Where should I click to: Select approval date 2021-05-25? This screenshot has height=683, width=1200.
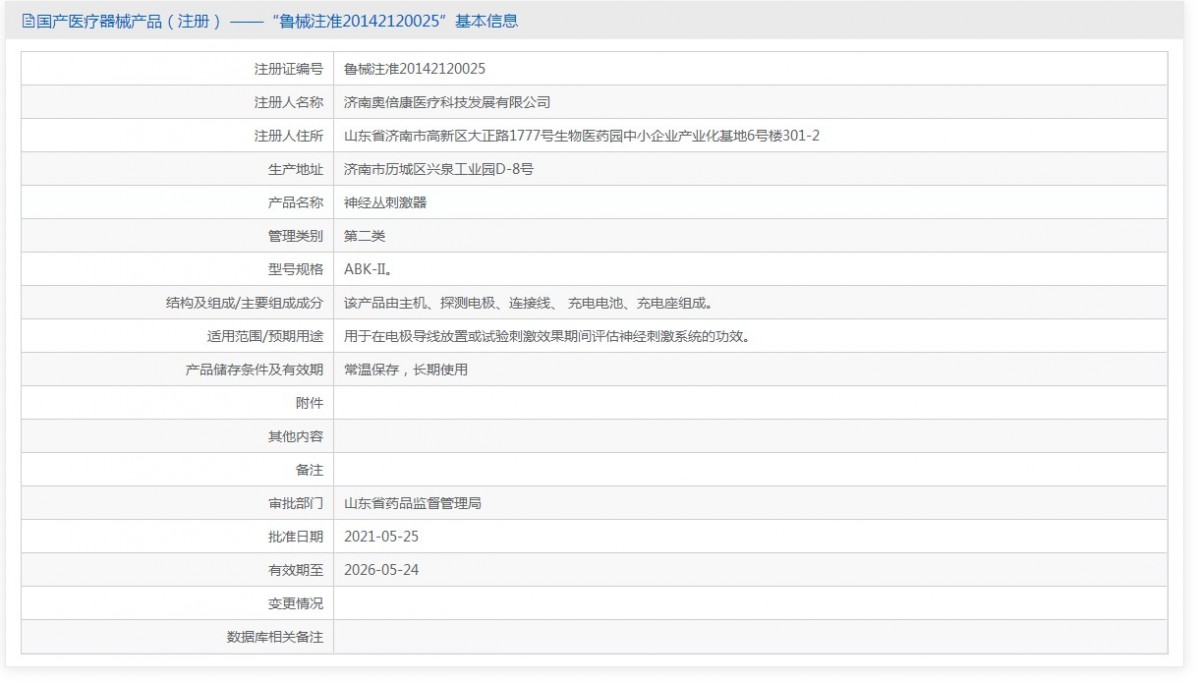click(381, 536)
